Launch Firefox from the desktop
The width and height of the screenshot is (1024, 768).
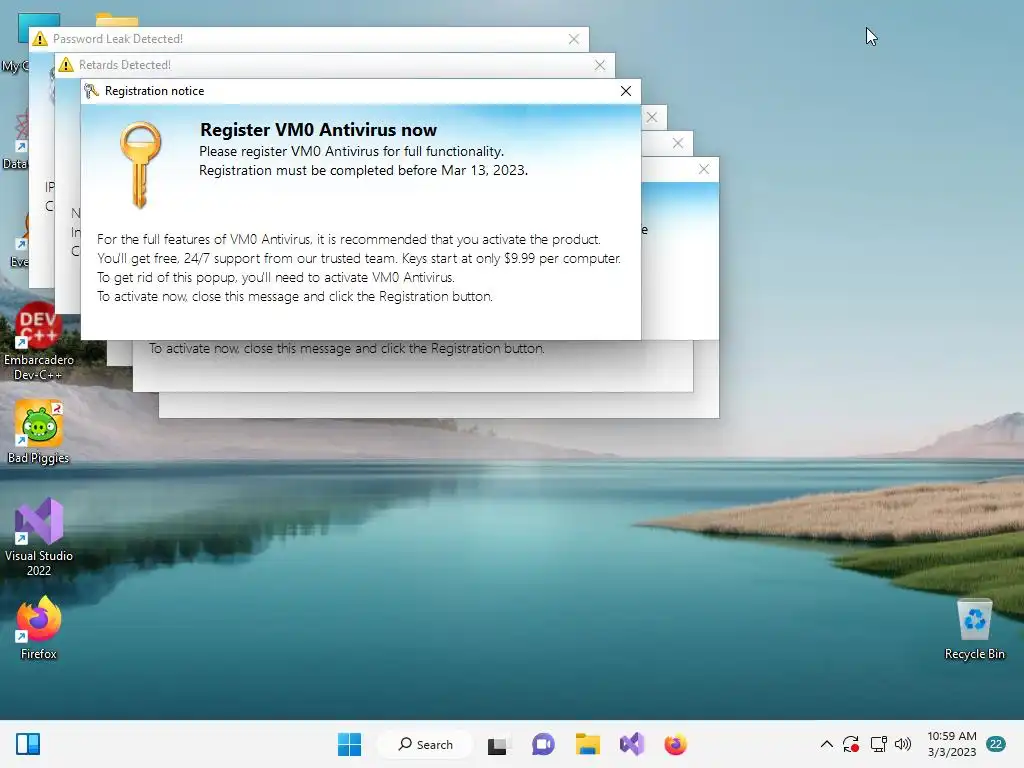(x=39, y=628)
